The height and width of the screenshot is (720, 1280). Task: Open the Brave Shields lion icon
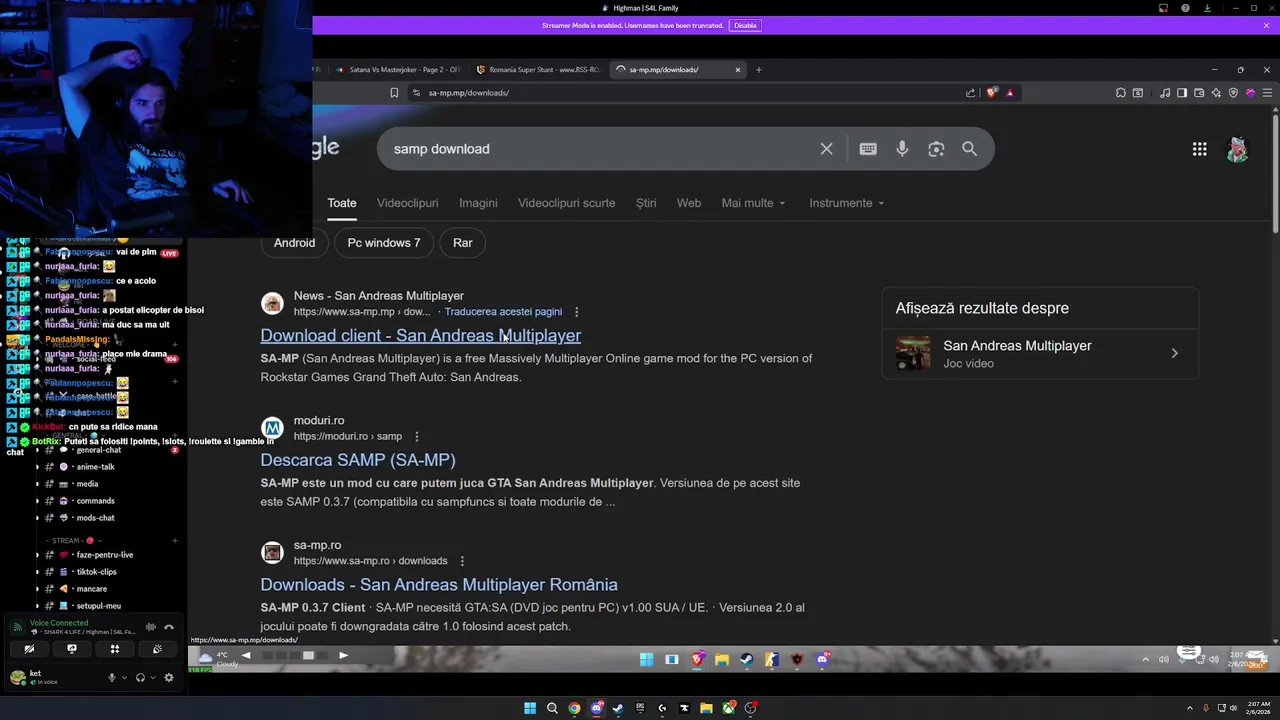tap(991, 93)
